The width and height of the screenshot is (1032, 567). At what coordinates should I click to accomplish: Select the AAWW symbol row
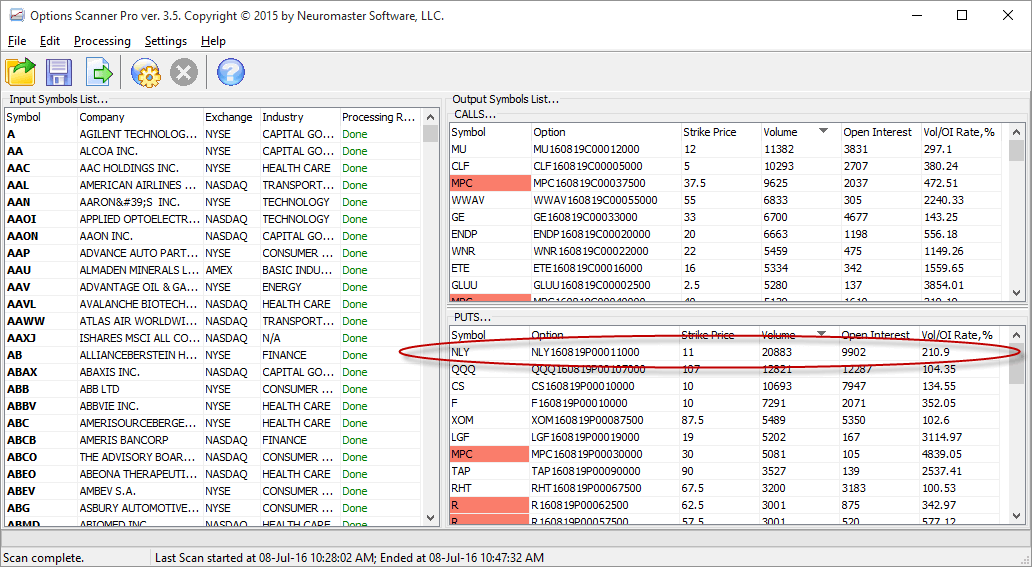[x=213, y=321]
